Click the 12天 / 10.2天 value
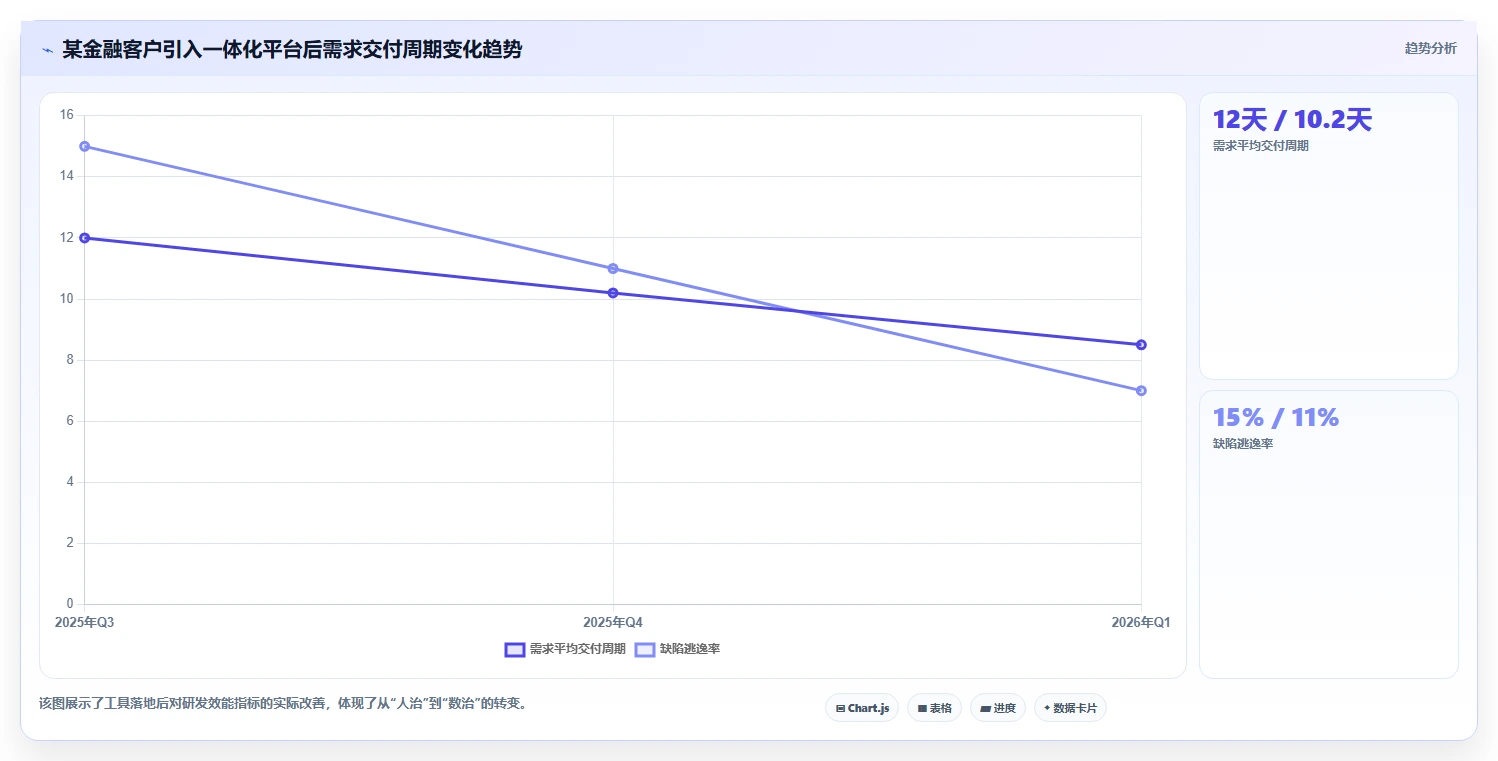Screen dimensions: 1498x761 [x=1292, y=120]
